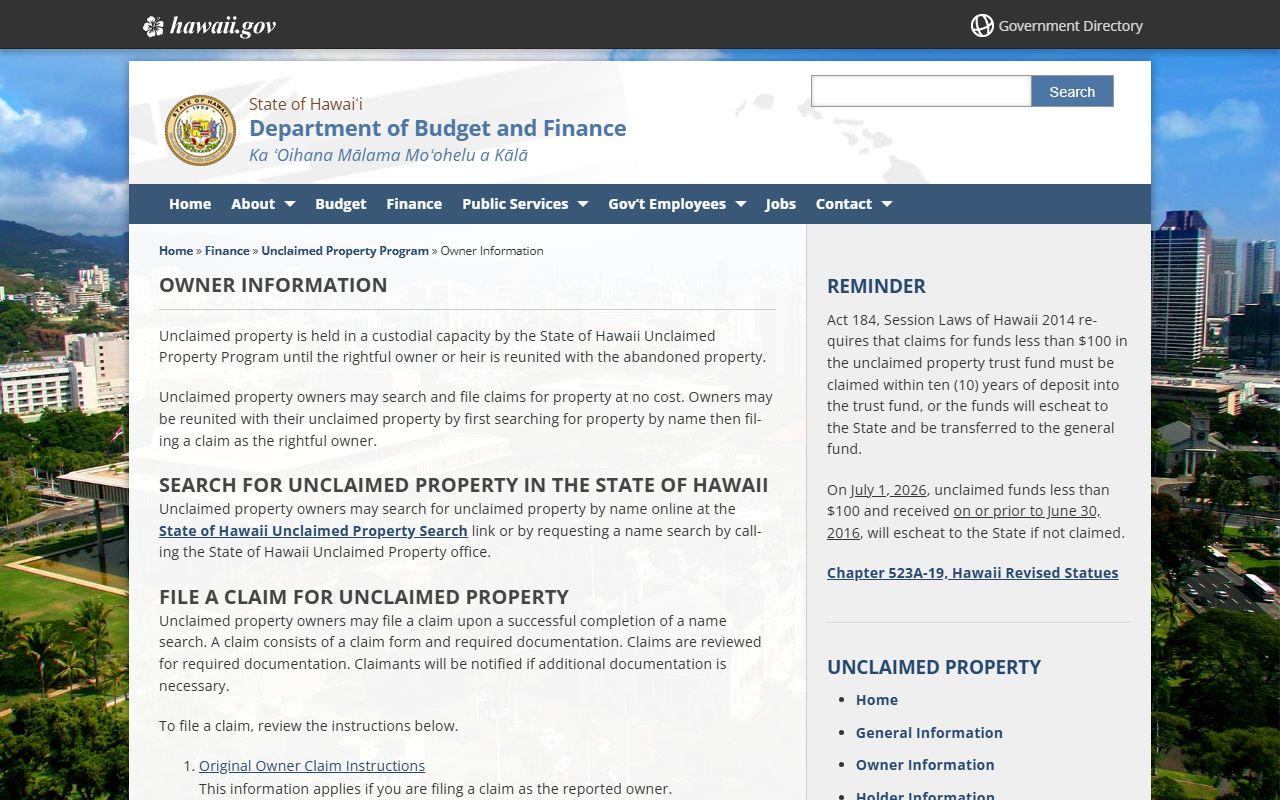Expand the Contact menu arrow
Image resolution: width=1280 pixels, height=800 pixels.
[x=887, y=204]
